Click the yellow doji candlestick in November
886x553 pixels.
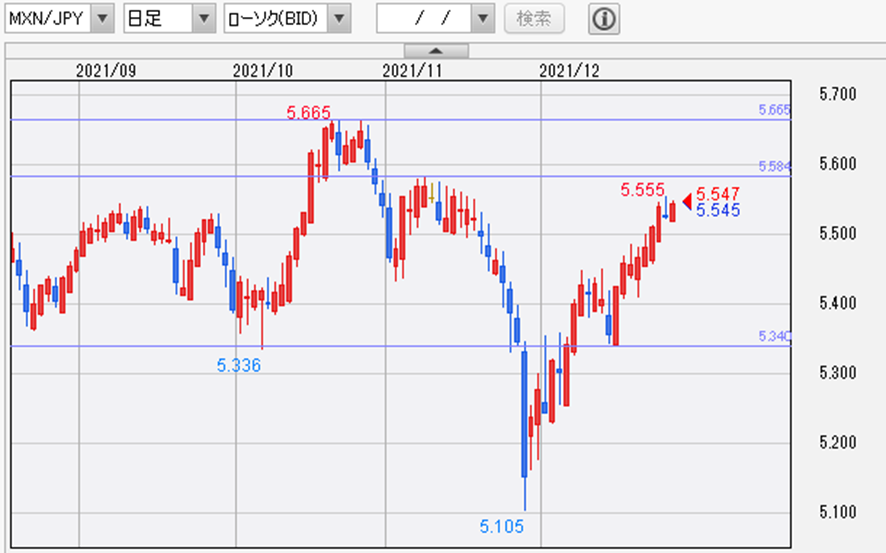click(432, 194)
